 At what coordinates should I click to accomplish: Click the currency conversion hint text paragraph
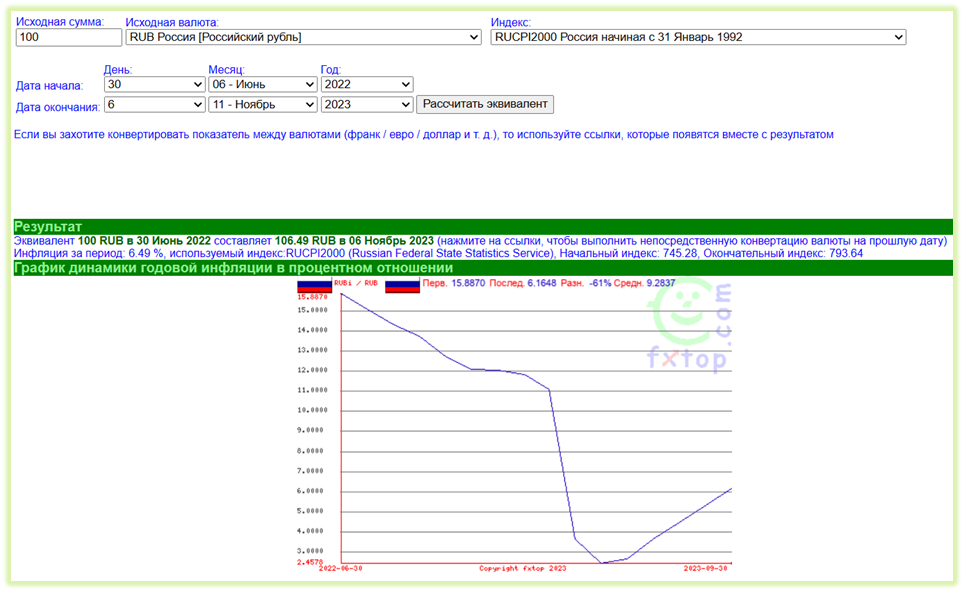point(424,135)
